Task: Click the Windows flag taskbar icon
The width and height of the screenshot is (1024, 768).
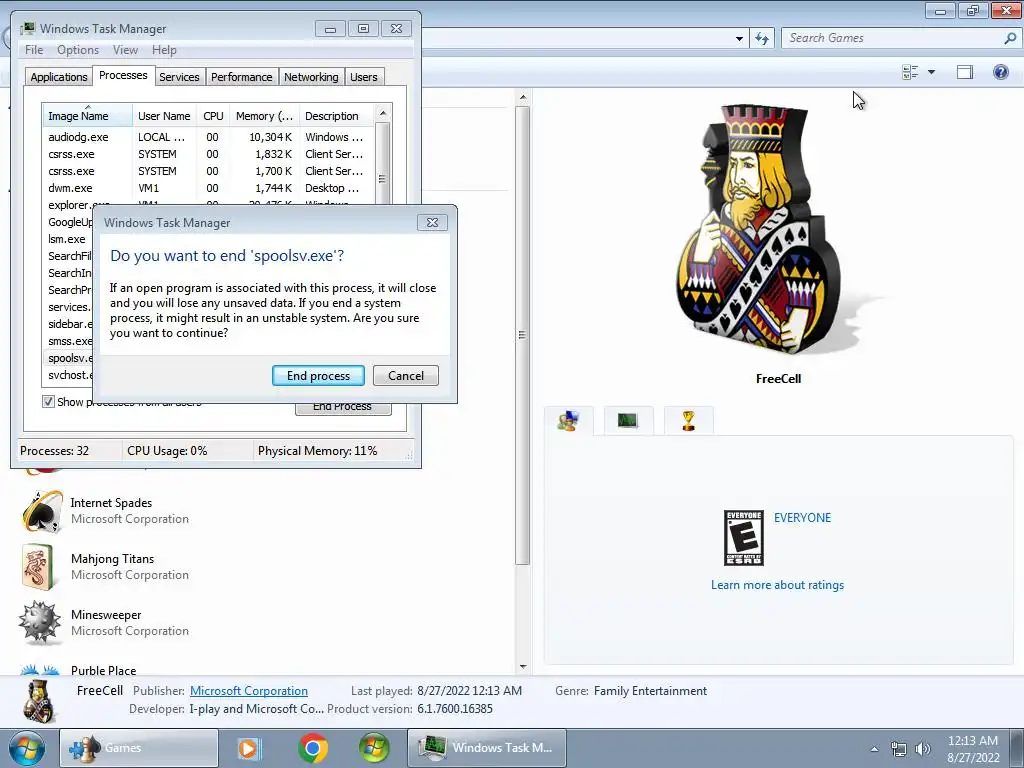Action: [x=374, y=748]
